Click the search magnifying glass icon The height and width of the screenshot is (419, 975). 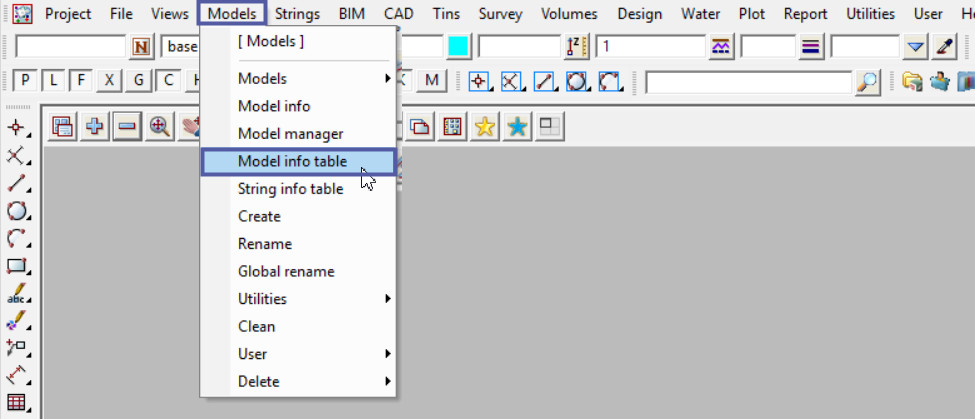(x=868, y=82)
